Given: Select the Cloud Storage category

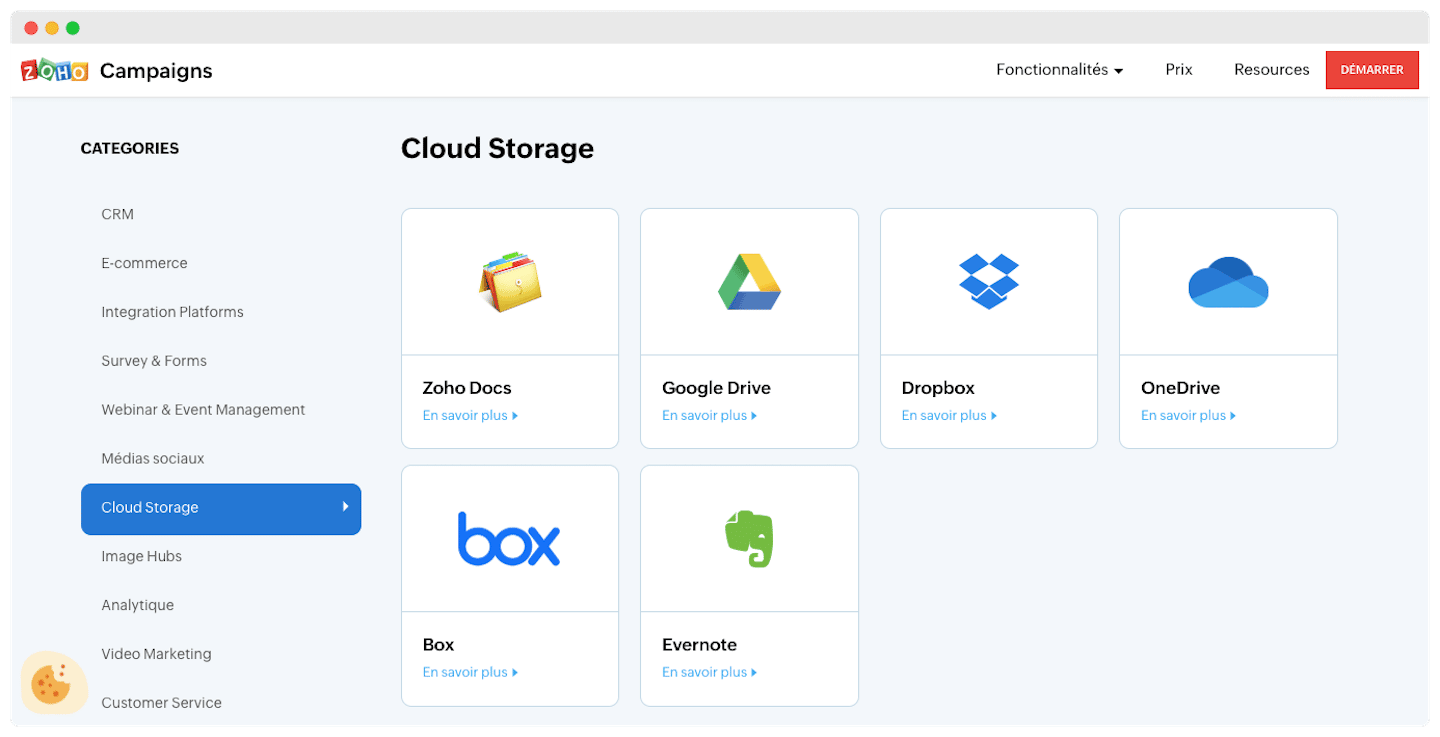Looking at the screenshot, I should pos(221,509).
